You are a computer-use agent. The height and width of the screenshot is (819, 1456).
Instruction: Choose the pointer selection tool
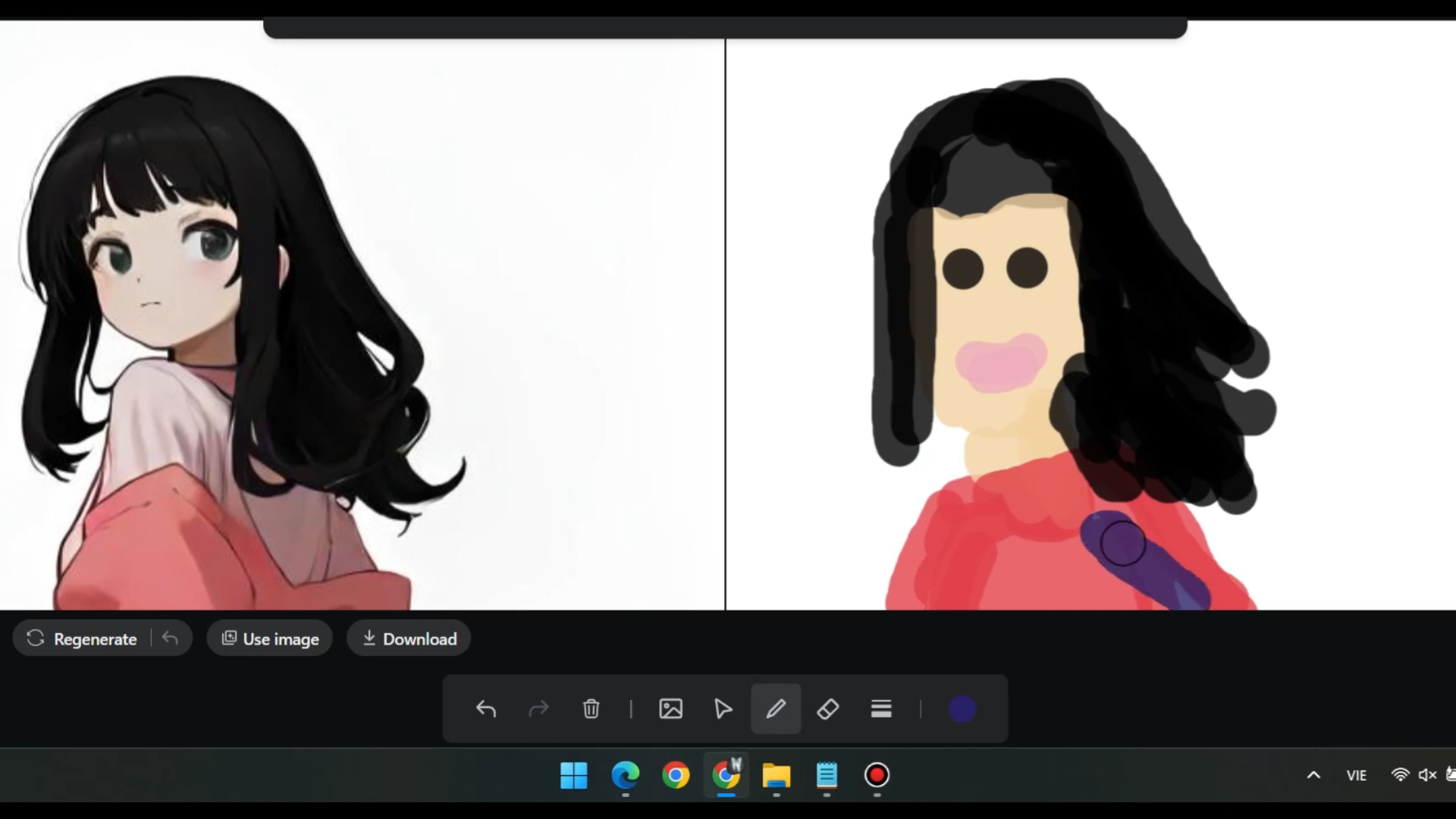point(723,709)
